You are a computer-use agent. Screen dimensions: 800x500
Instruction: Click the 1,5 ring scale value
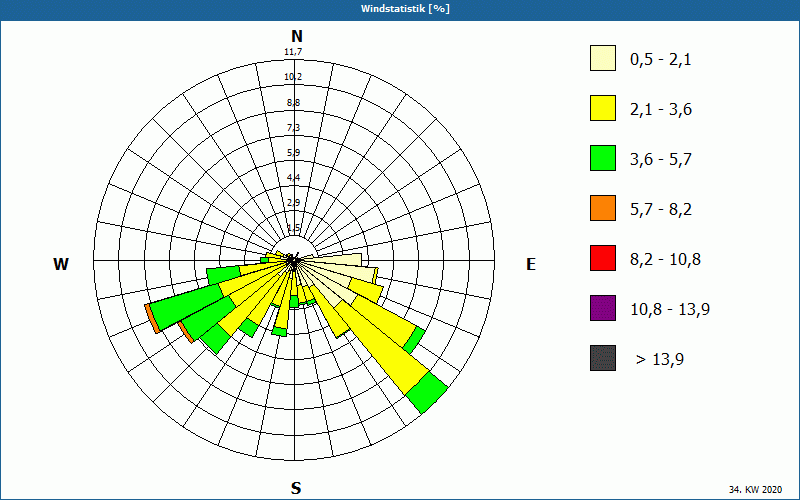click(x=293, y=228)
